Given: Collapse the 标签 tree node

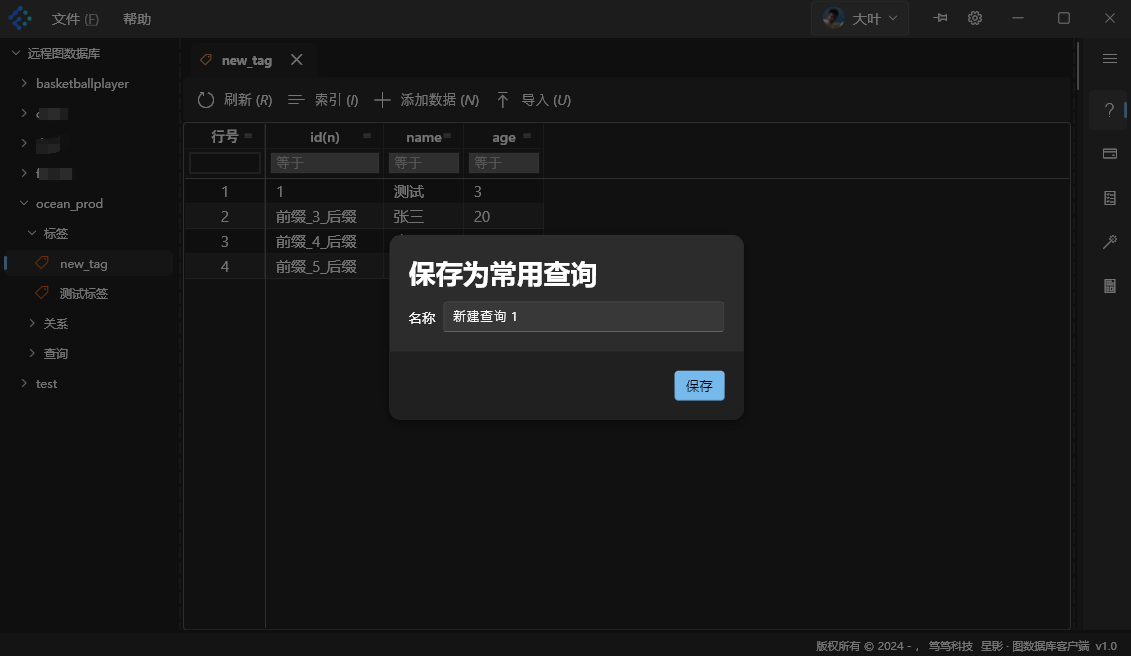Looking at the screenshot, I should tap(32, 233).
